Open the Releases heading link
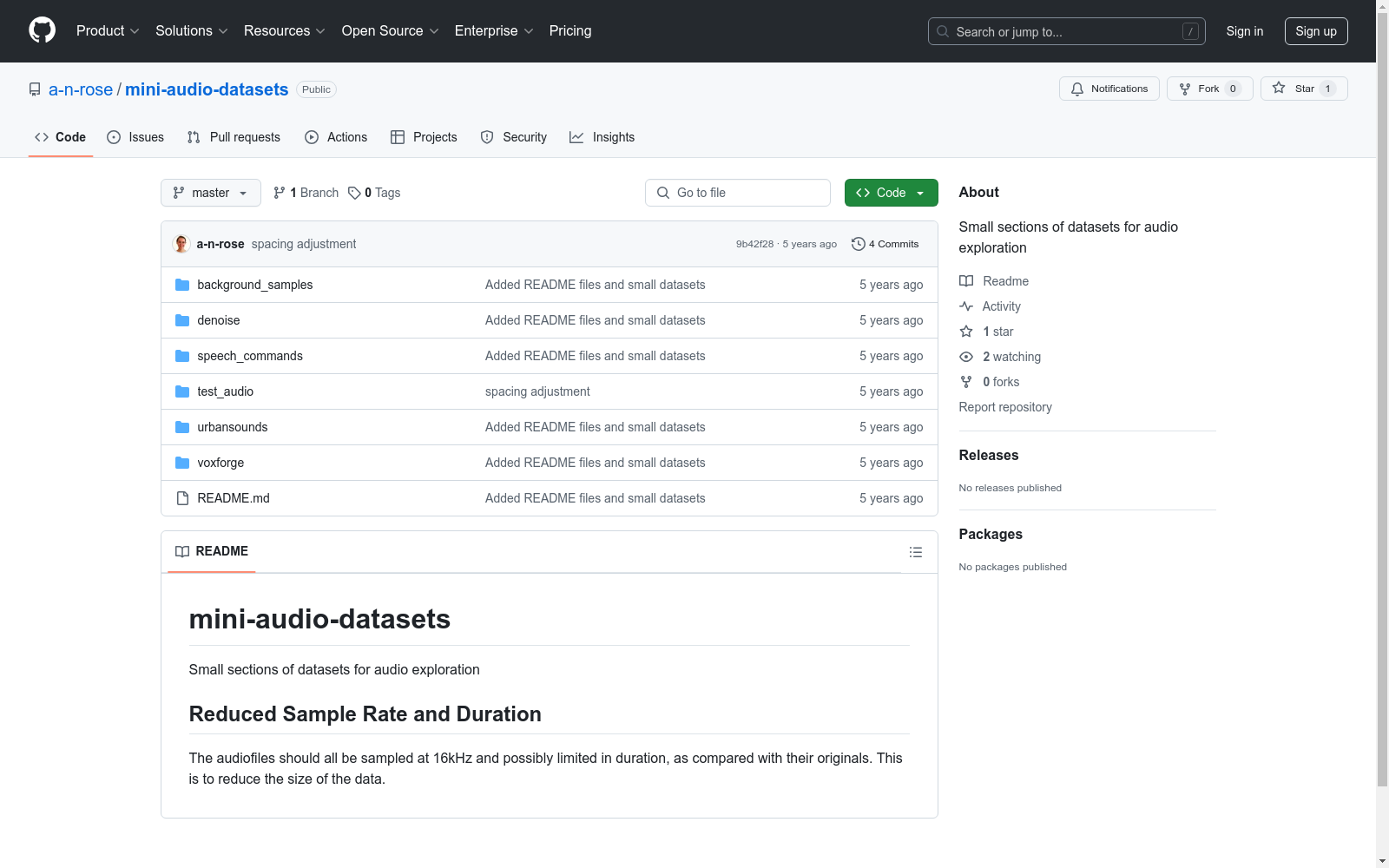The width and height of the screenshot is (1389, 868). [989, 455]
